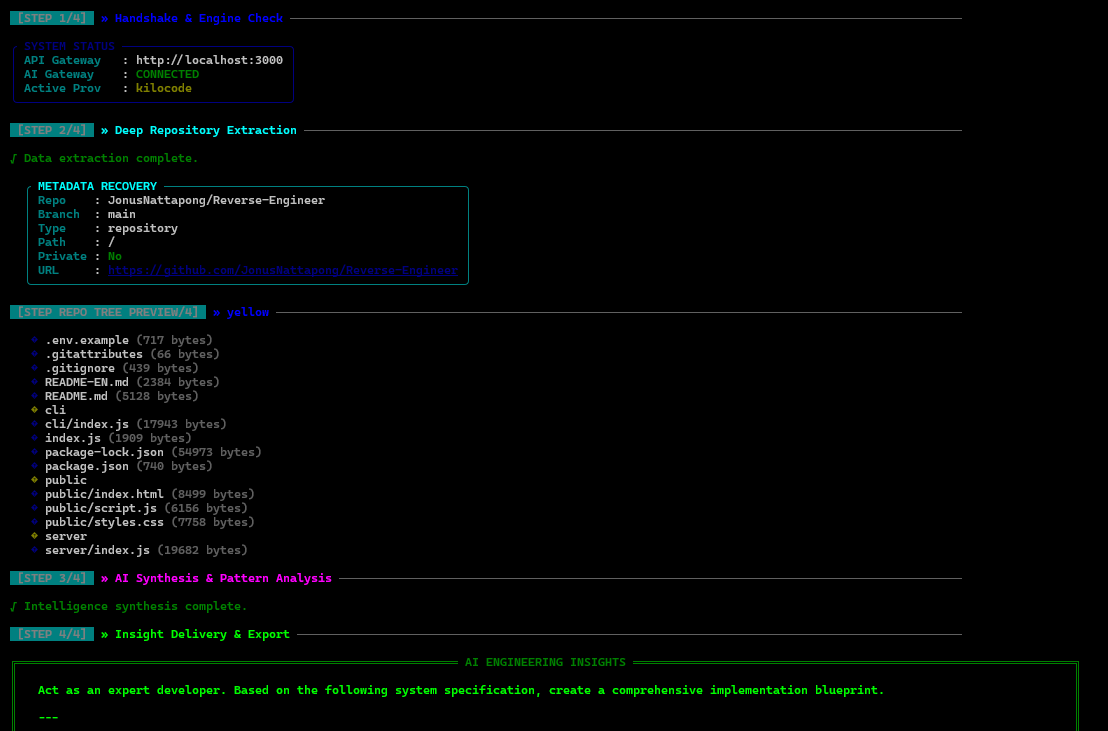1108x731 pixels.
Task: Select the repository type value
Action: point(143,228)
